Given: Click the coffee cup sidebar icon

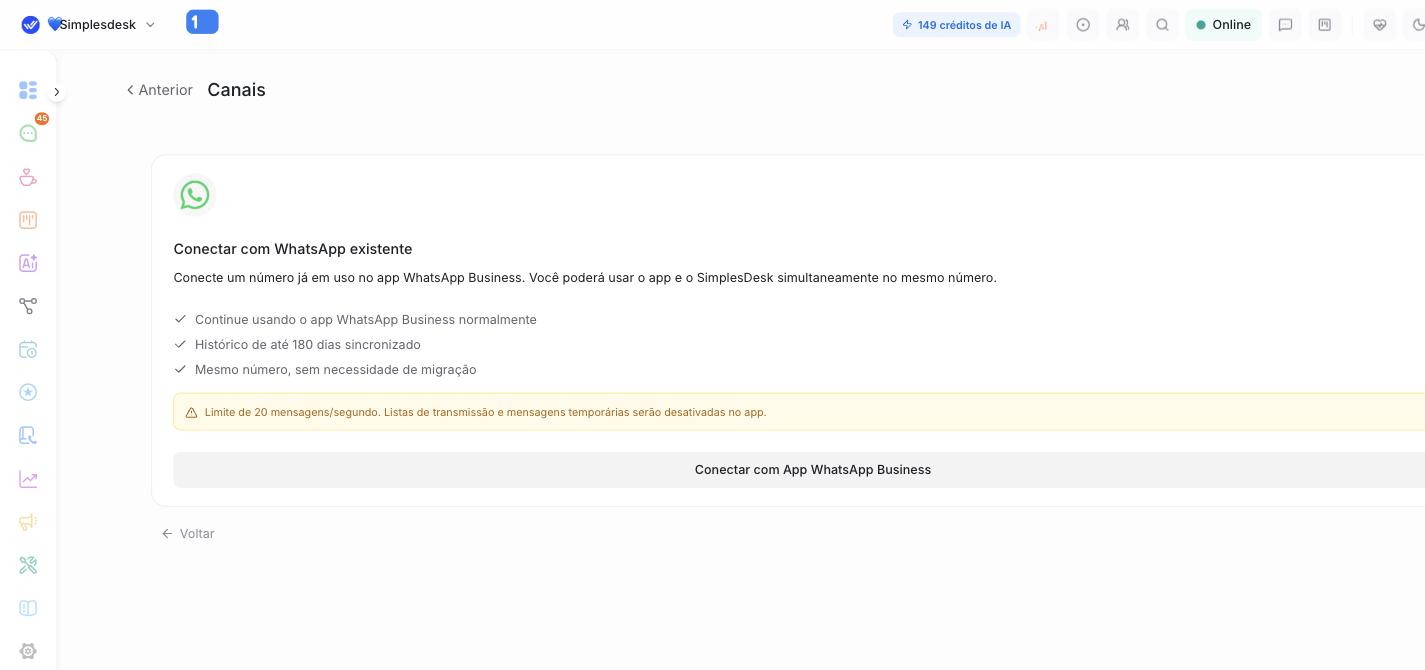Looking at the screenshot, I should (28, 177).
